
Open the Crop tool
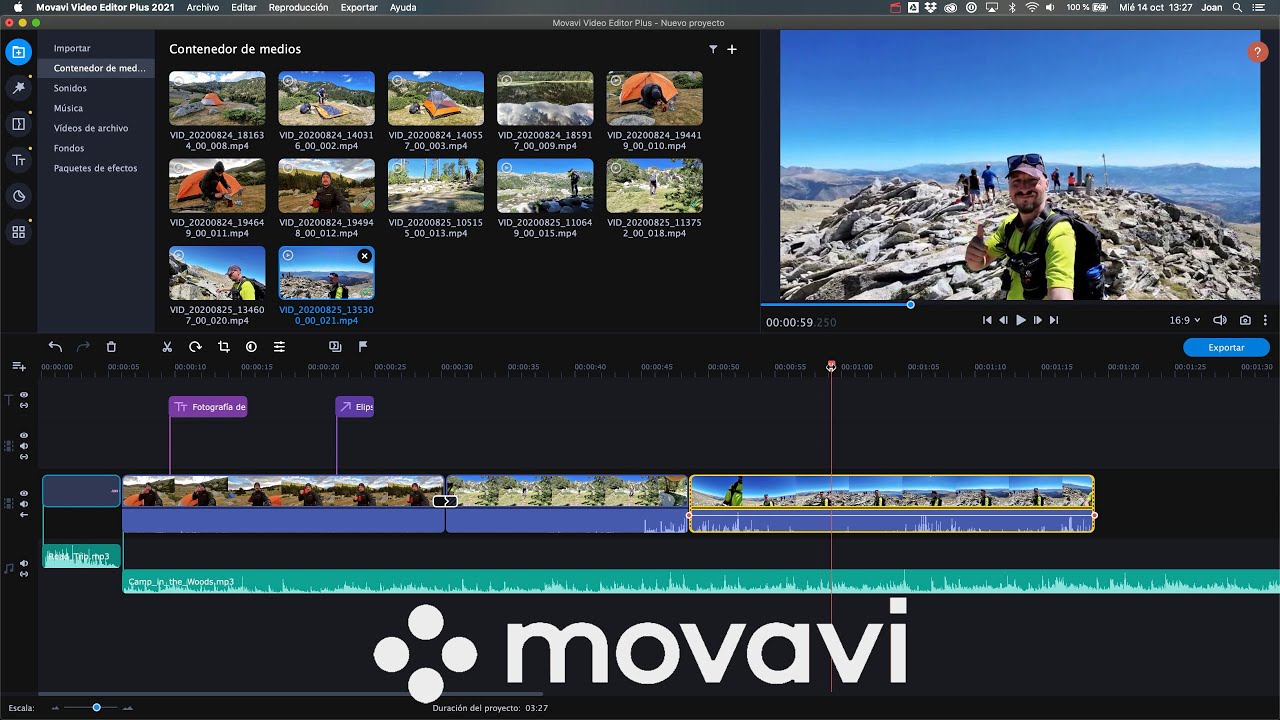223,347
